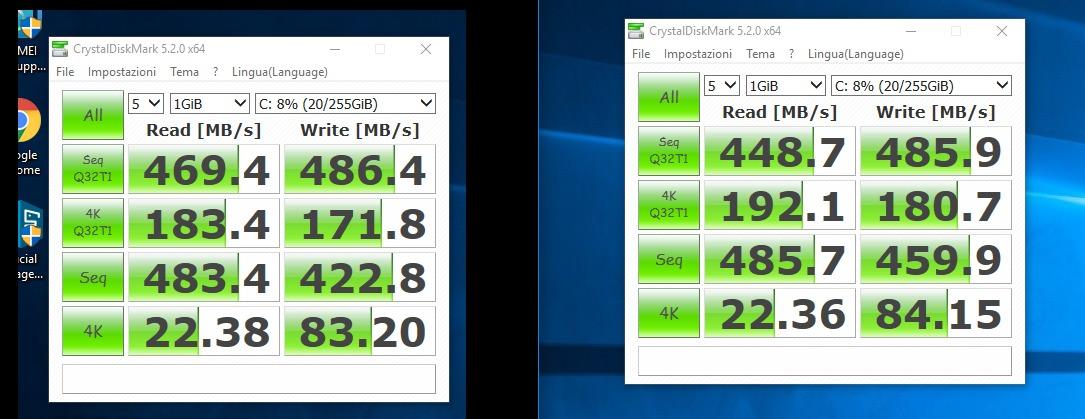The image size is (1085, 419).
Task: Click 4K Q32T1 read value 192.1
Action: (x=780, y=205)
